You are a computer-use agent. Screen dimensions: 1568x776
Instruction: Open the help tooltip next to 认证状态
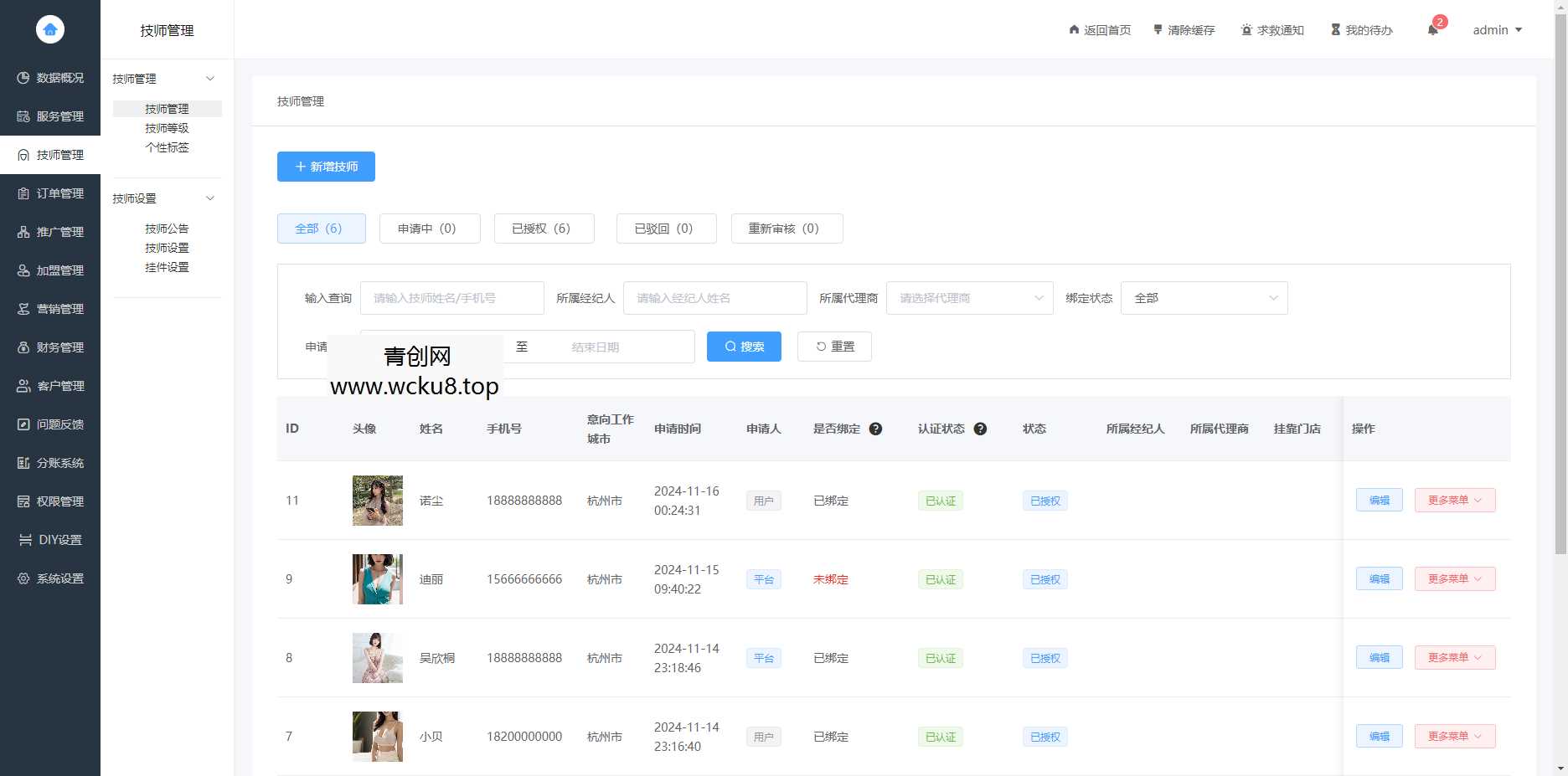tap(980, 429)
